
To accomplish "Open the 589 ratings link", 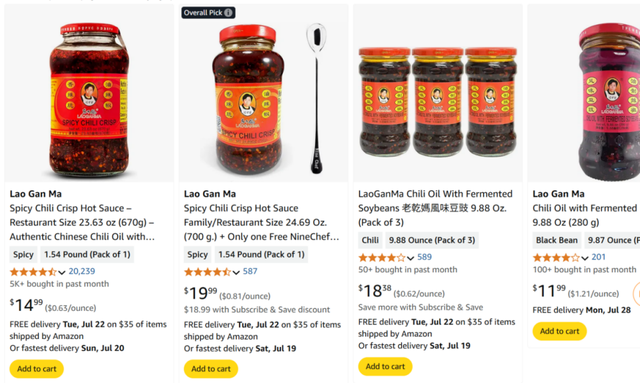I will click(x=424, y=257).
